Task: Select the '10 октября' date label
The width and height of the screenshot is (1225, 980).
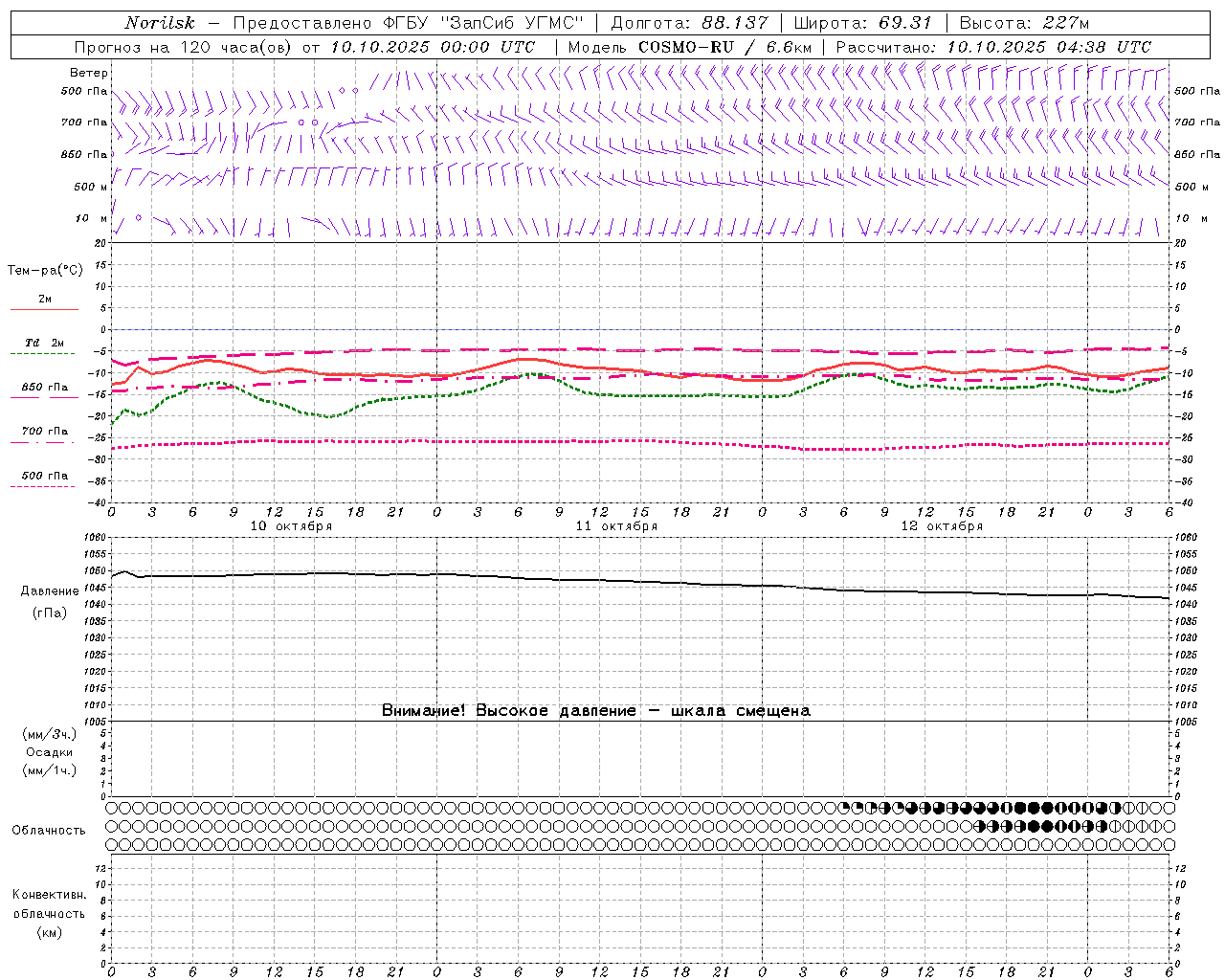Action: pyautogui.click(x=291, y=526)
